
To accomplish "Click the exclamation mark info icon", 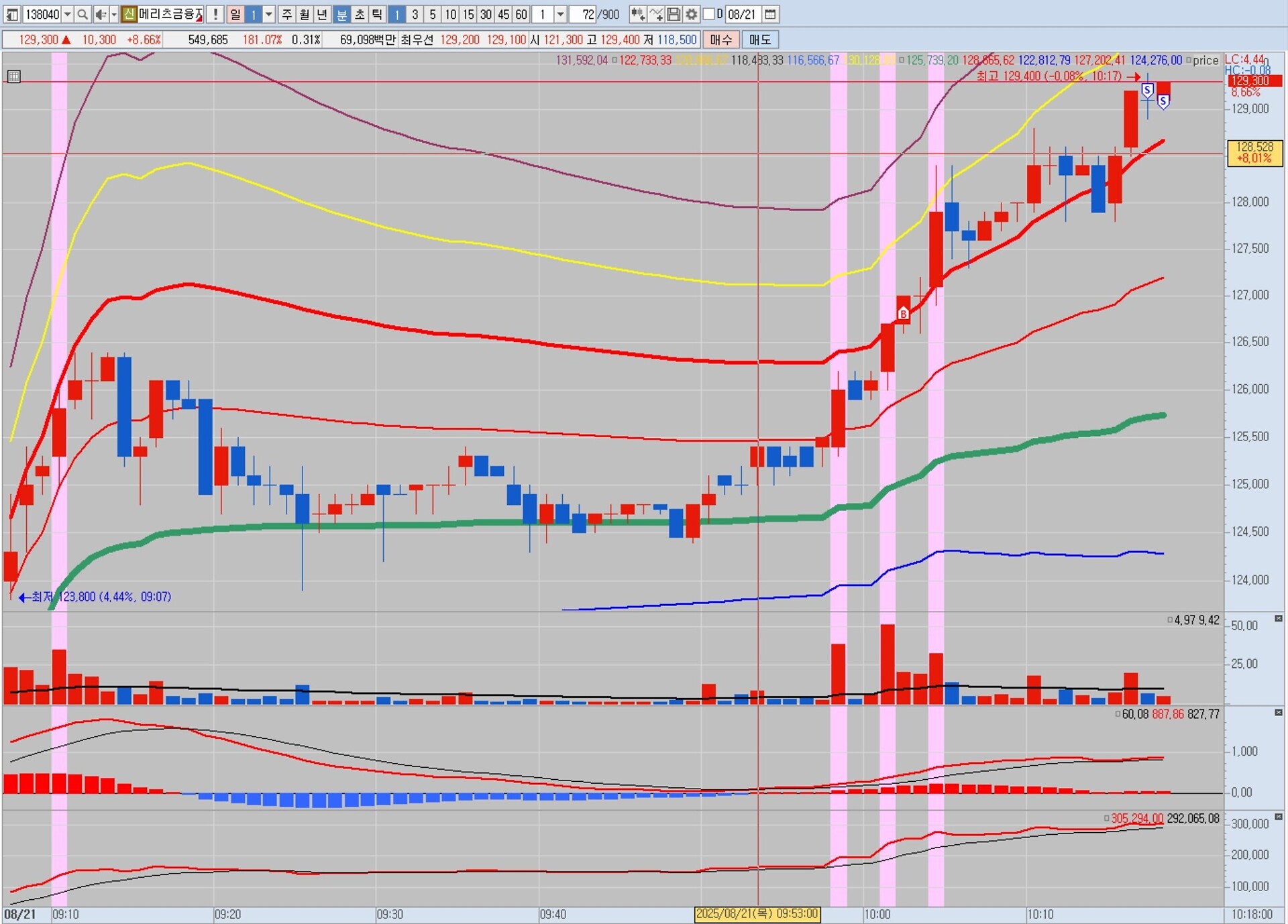I will click(215, 14).
